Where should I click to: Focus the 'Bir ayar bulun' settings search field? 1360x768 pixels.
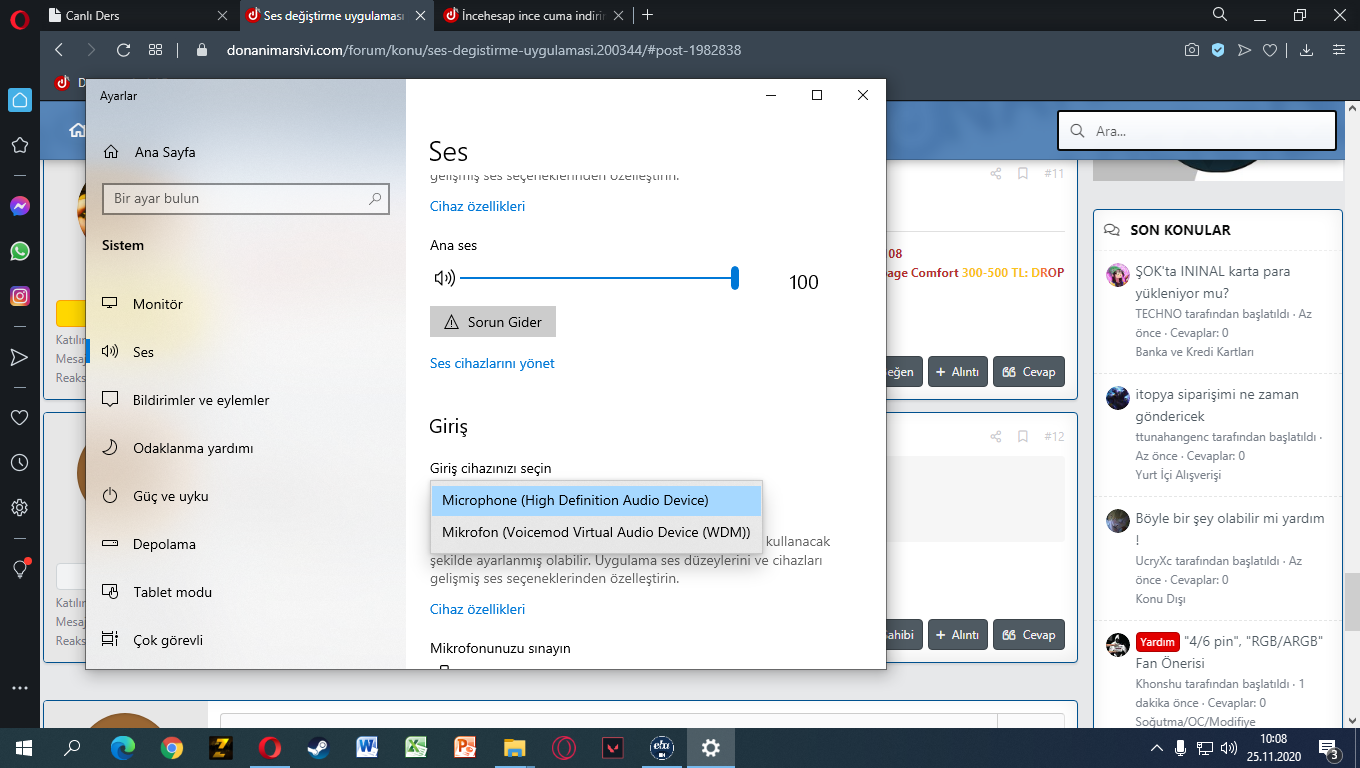click(246, 199)
